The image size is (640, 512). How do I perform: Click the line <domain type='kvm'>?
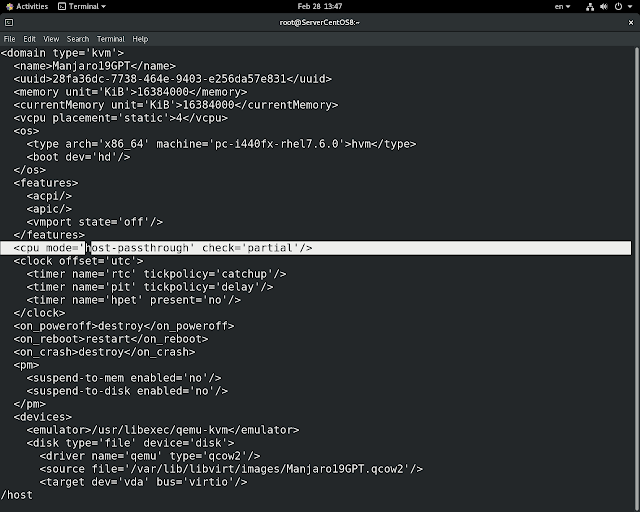(62, 53)
